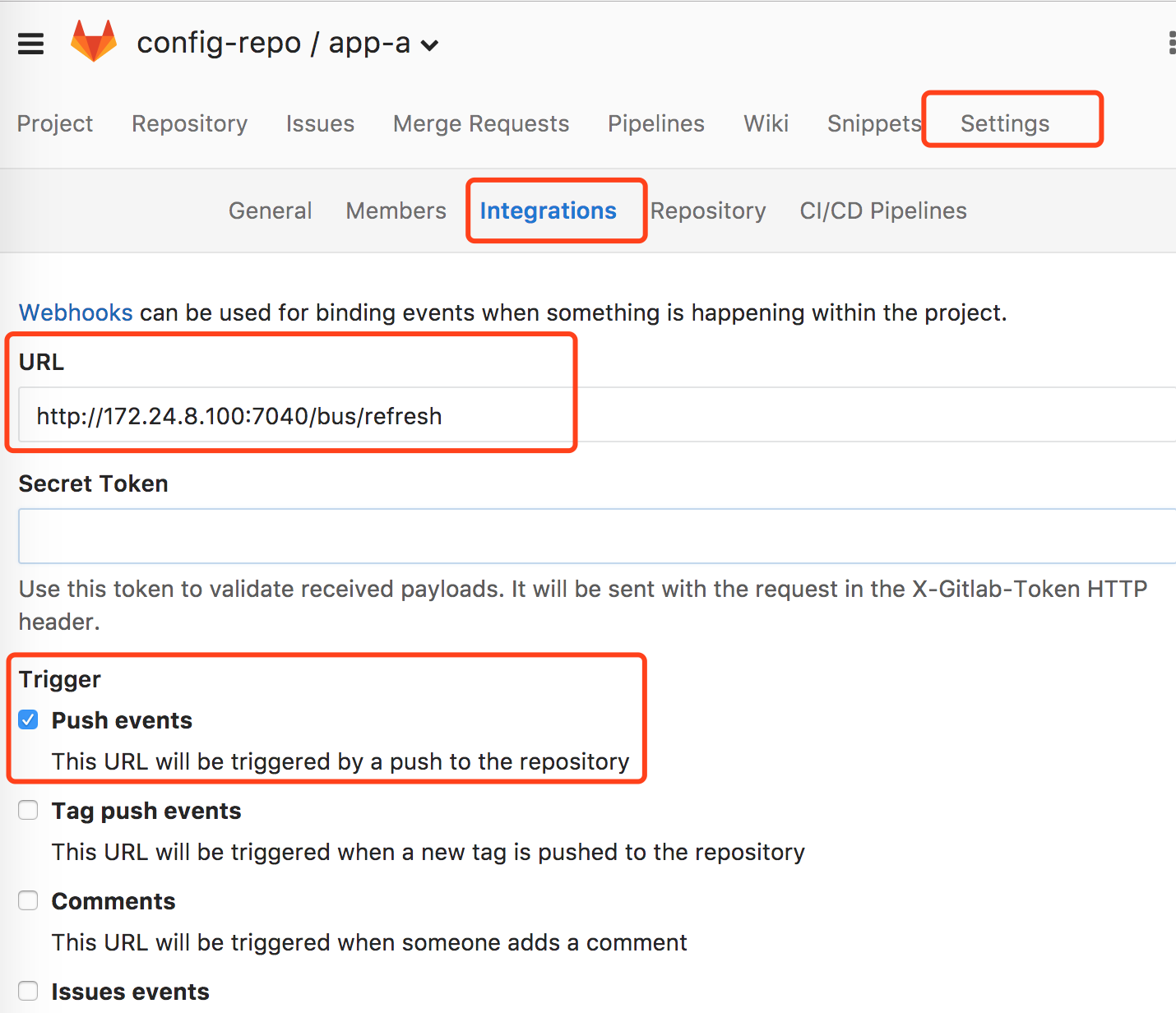This screenshot has width=1176, height=1013.
Task: Switch to the Integrations sub-tab
Action: tap(548, 211)
